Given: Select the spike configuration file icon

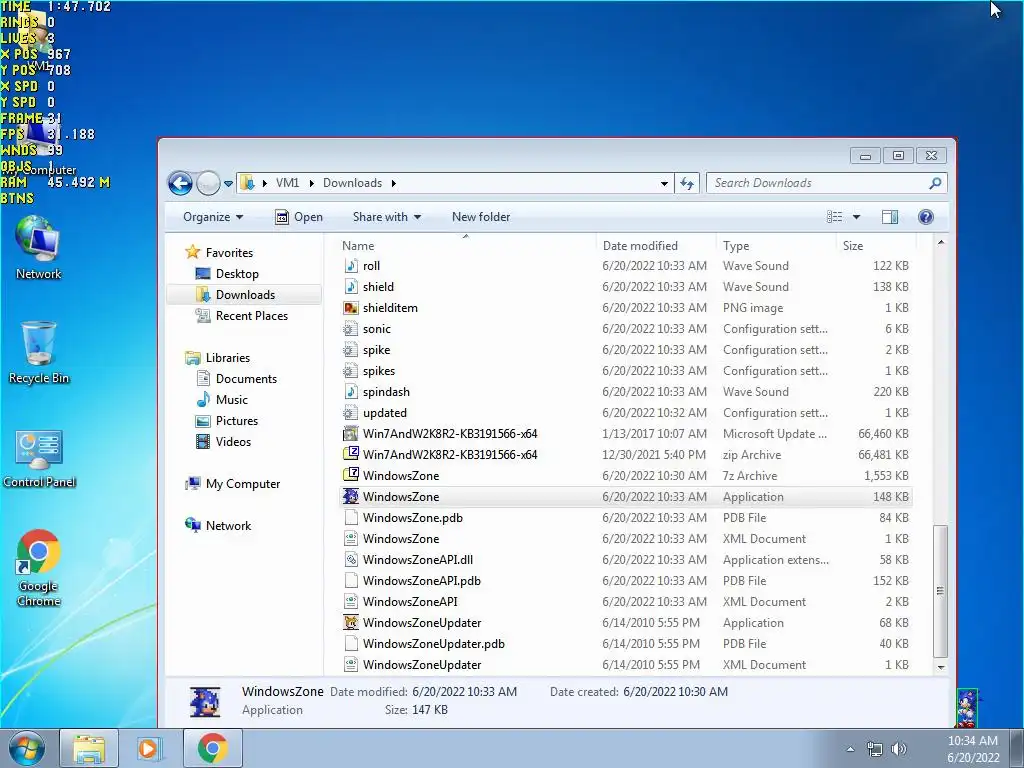Looking at the screenshot, I should [351, 350].
